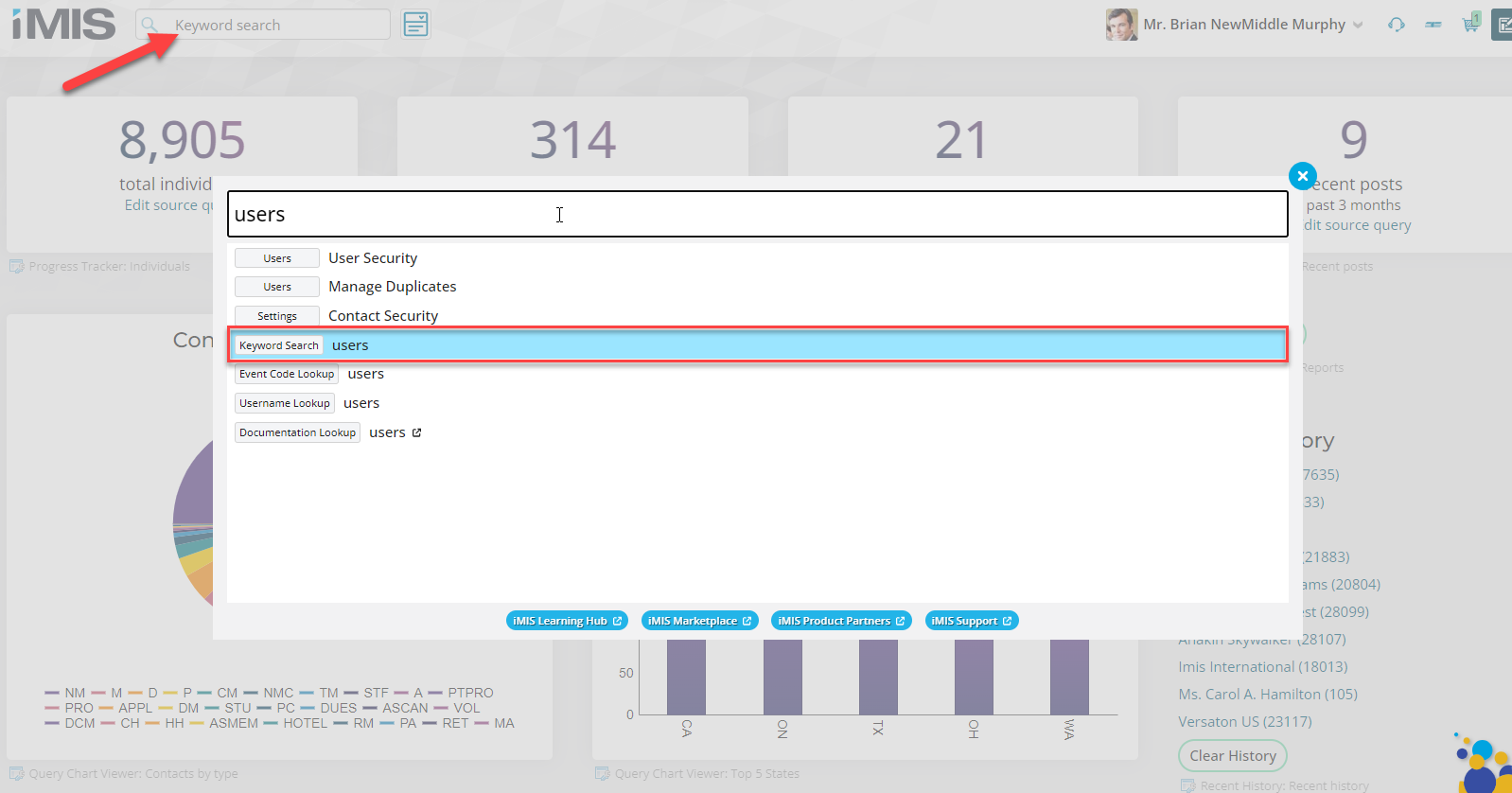Click the iMIS Marketplace button
Viewport: 1512px width, 793px height.
(x=699, y=621)
